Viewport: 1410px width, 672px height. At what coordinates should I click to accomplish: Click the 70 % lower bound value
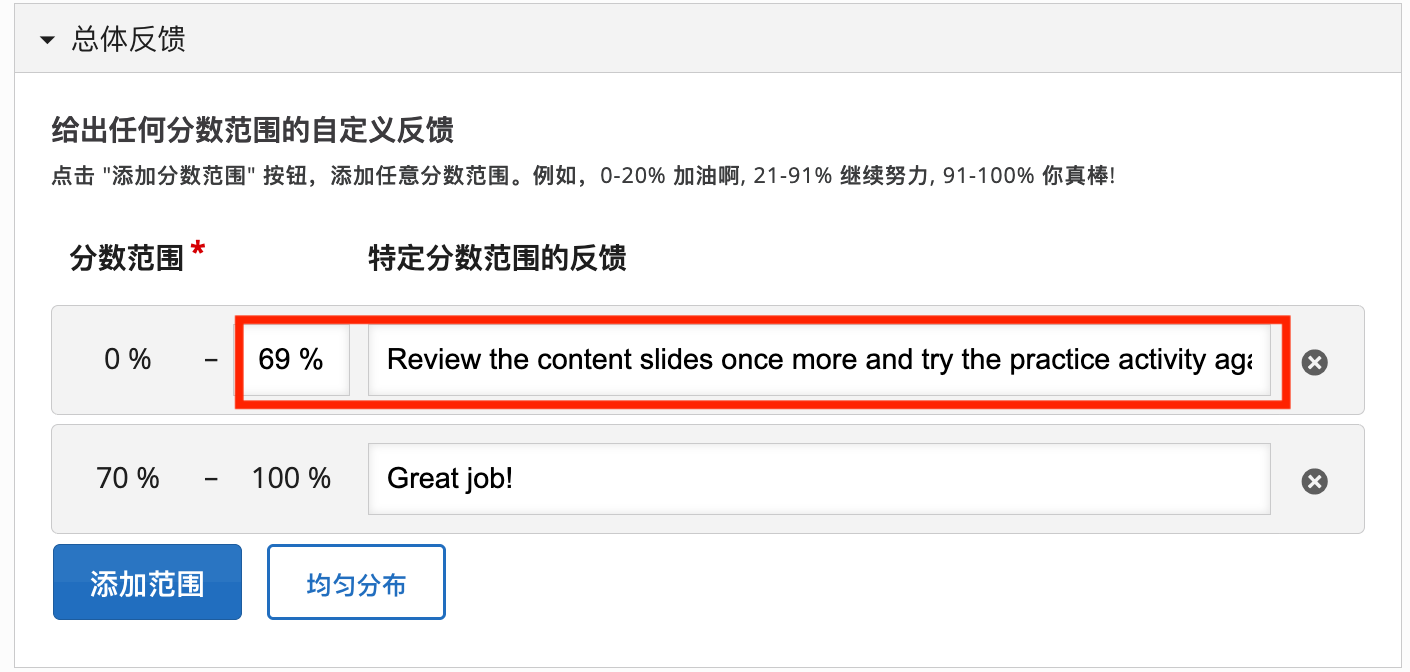click(x=128, y=479)
